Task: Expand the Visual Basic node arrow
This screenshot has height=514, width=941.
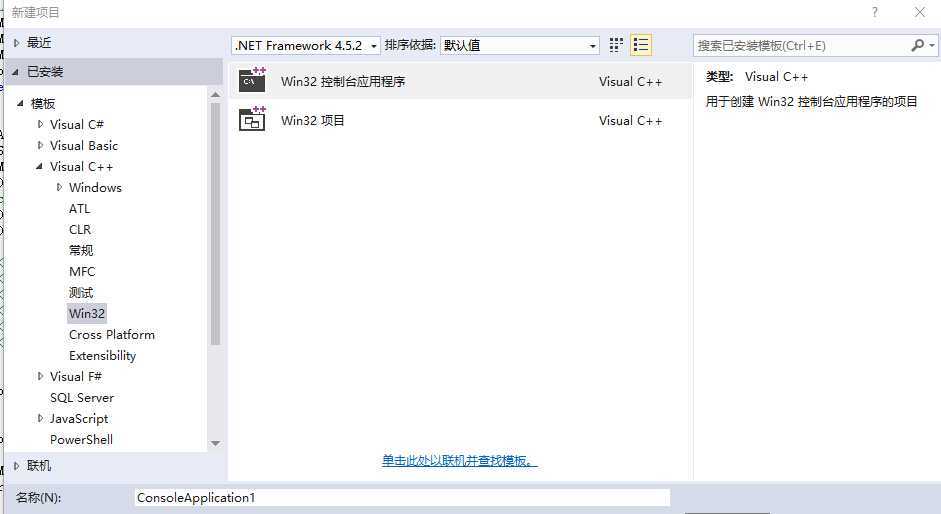Action: point(40,145)
